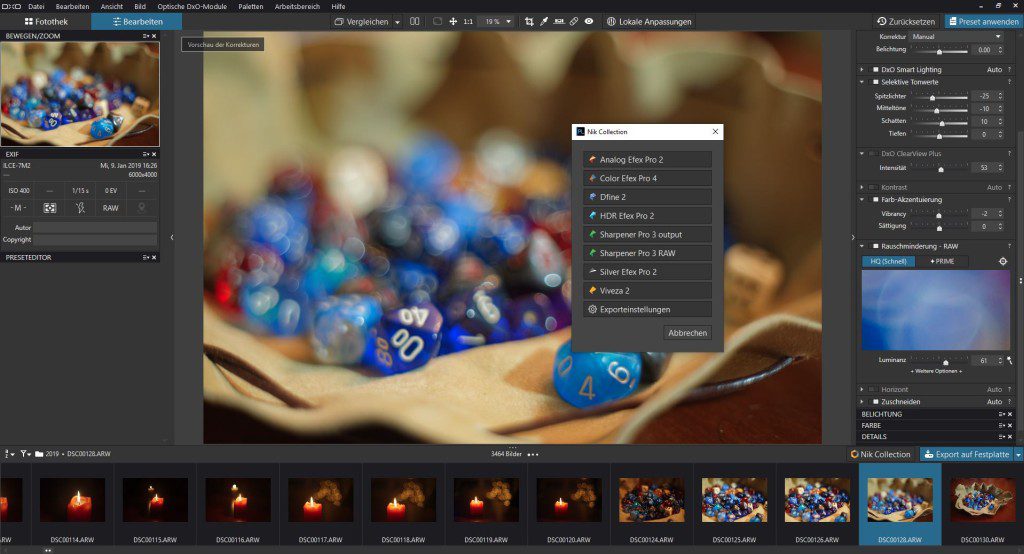Open Export auf Festplatte dropdown arrow

tap(1018, 455)
